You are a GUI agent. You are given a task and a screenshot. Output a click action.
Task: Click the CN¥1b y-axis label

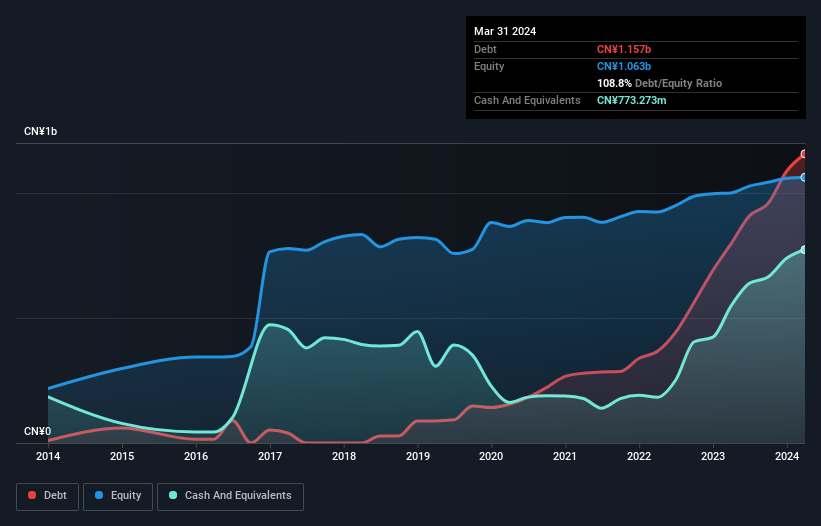point(40,131)
